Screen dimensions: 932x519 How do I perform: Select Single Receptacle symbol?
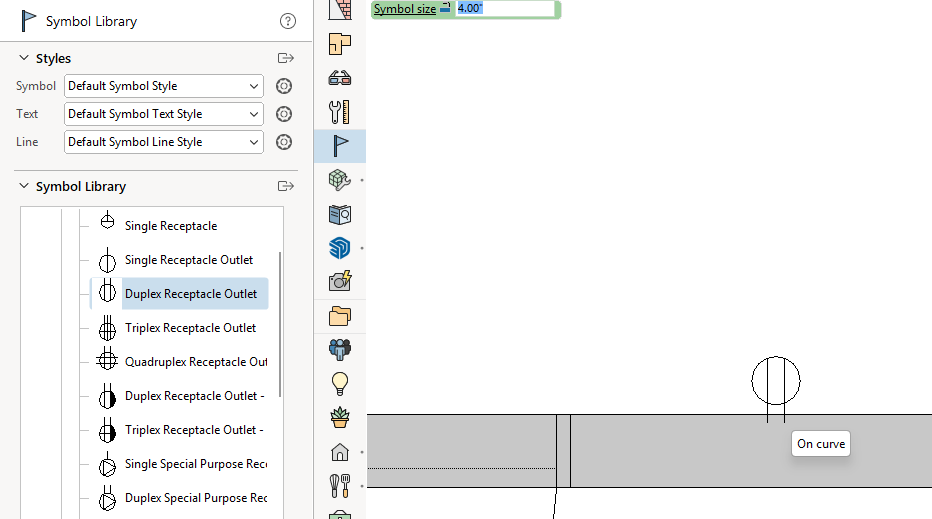coord(171,226)
